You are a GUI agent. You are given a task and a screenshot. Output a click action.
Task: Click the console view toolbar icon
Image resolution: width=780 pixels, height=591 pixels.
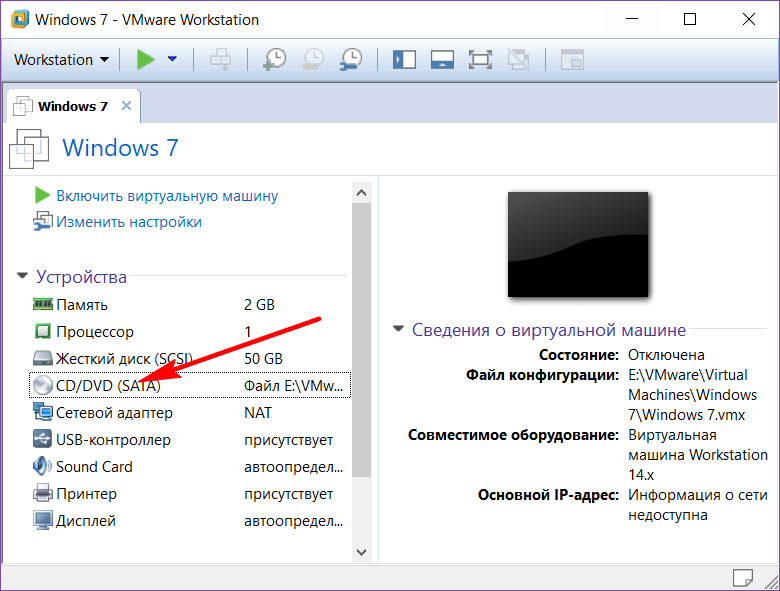pos(572,60)
